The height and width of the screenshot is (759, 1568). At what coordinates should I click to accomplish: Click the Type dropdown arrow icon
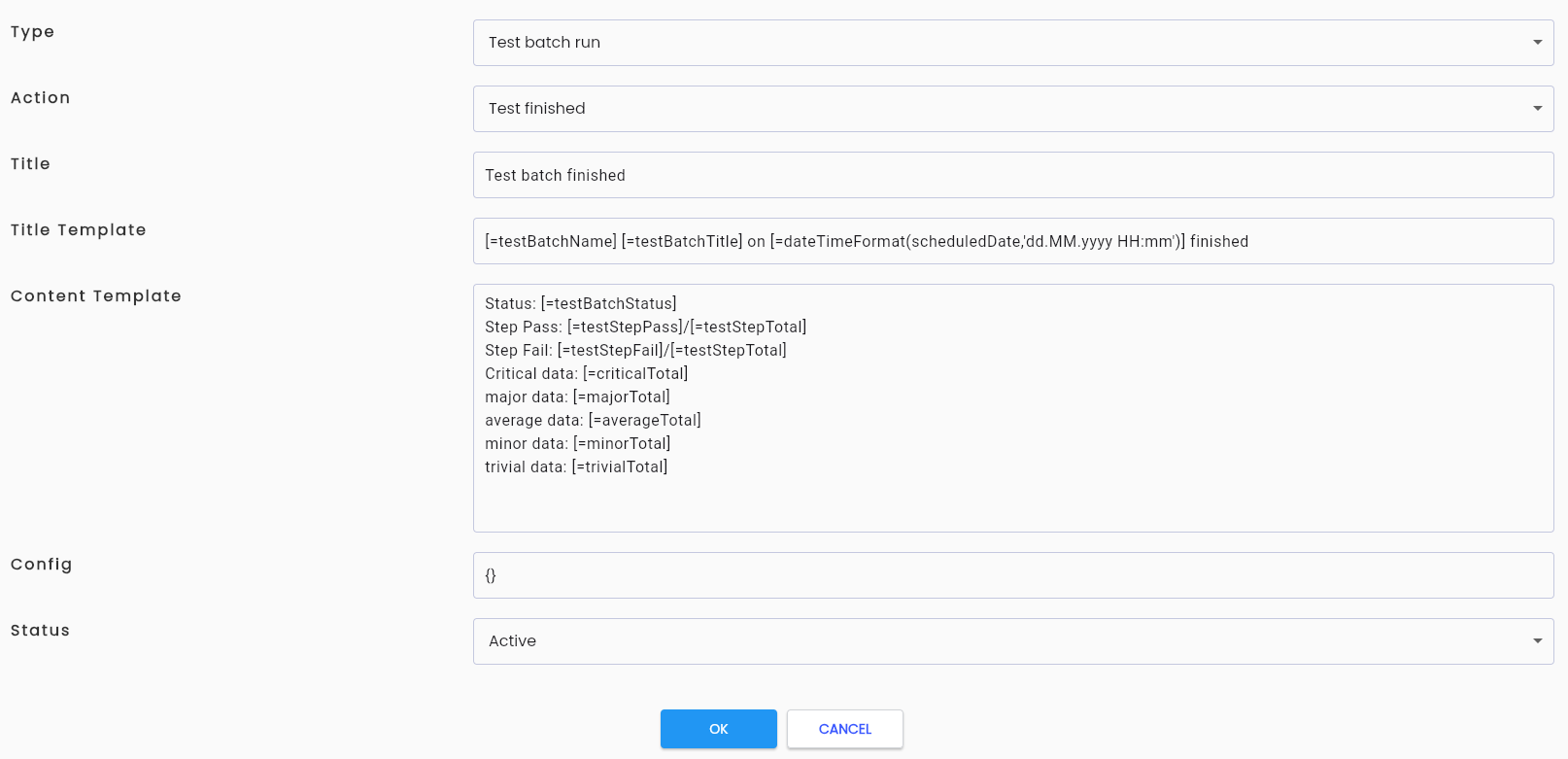pos(1537,43)
